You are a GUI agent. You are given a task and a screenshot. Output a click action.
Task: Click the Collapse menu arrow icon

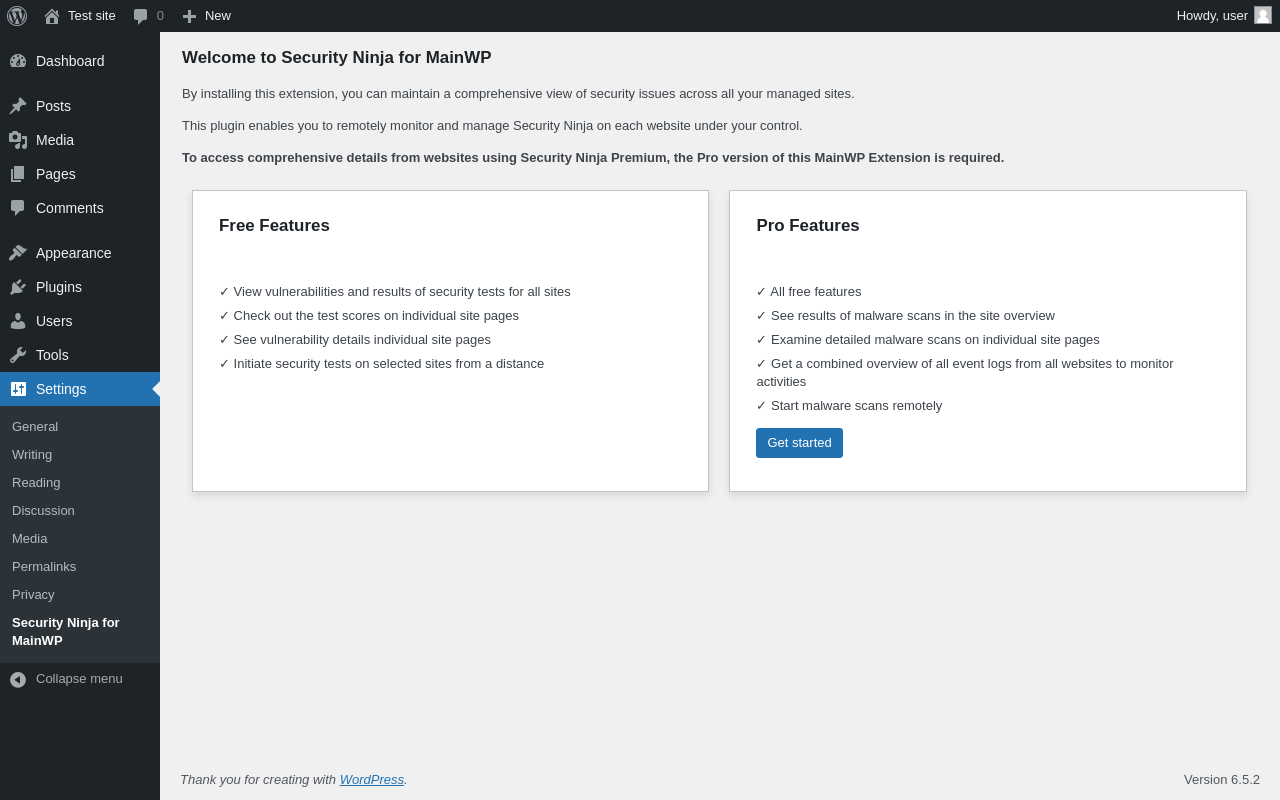pos(18,679)
